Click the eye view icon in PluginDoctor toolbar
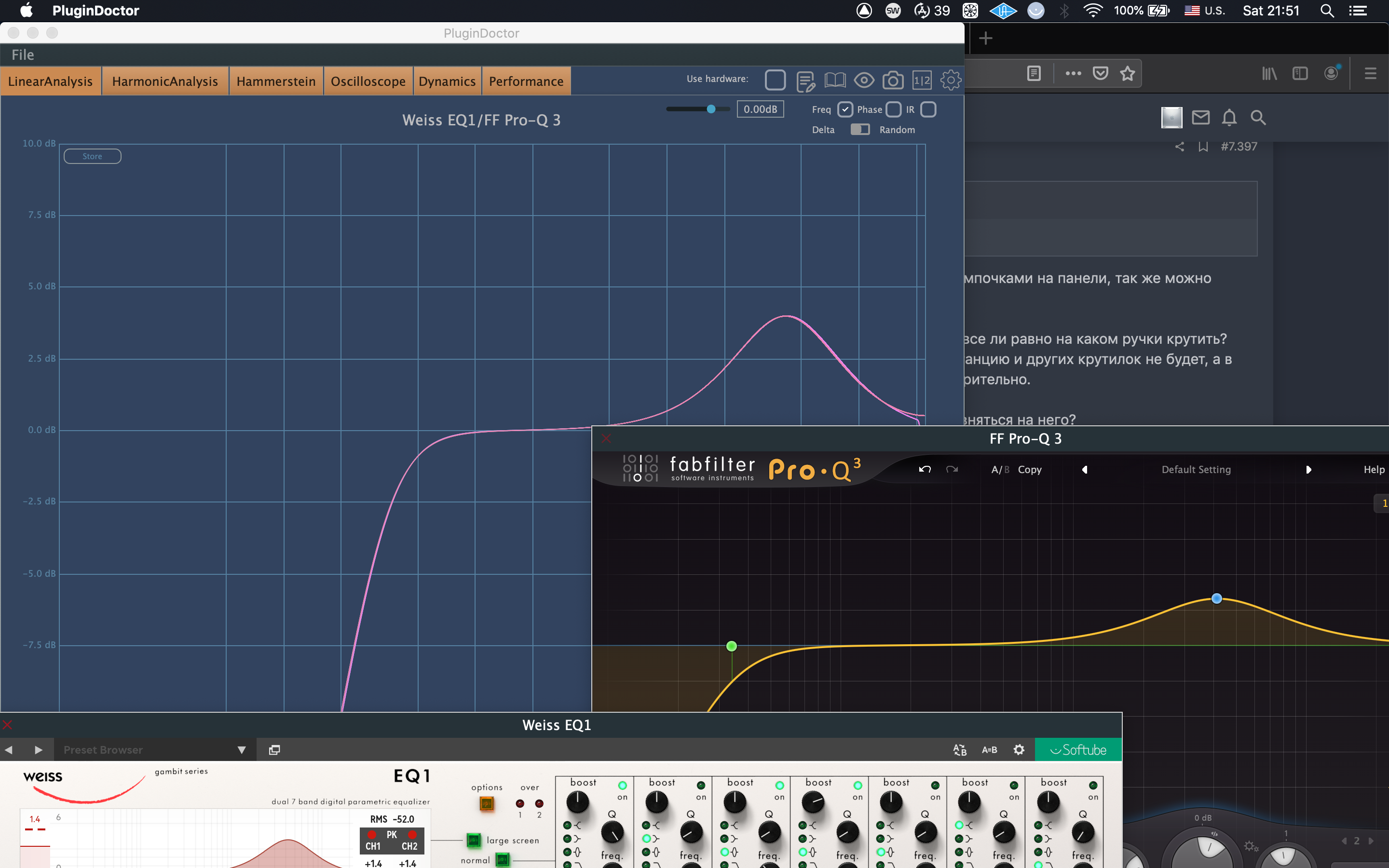1389x868 pixels. pos(864,81)
